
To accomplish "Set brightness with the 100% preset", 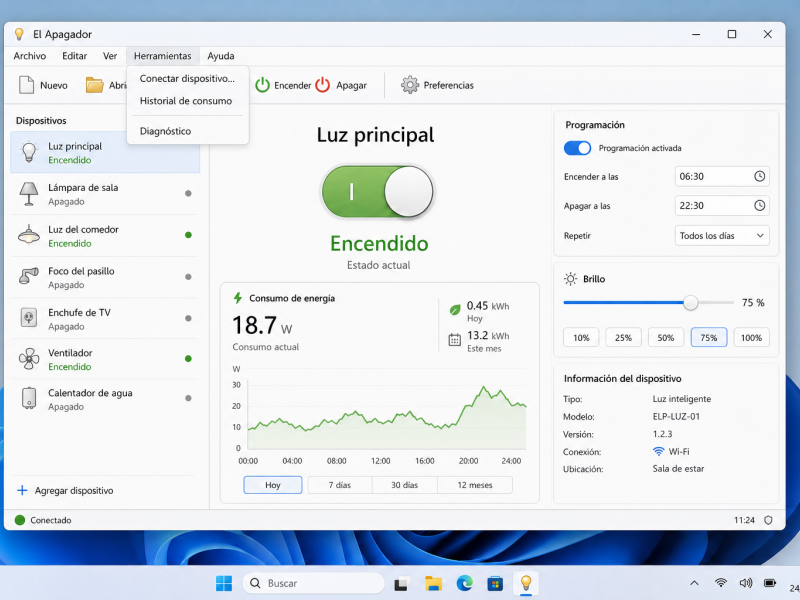I will click(x=751, y=338).
